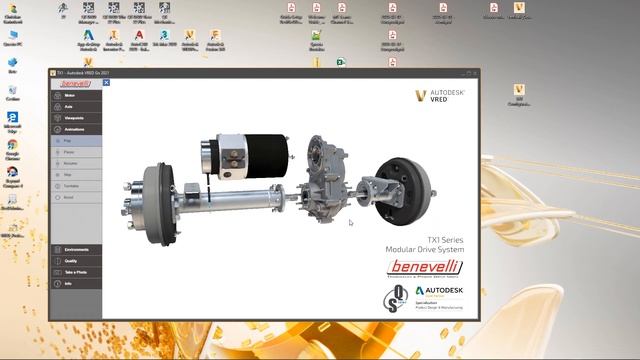The height and width of the screenshot is (360, 640).
Task: Click the Autodesk partner logo at bottom right
Action: (x=439, y=297)
